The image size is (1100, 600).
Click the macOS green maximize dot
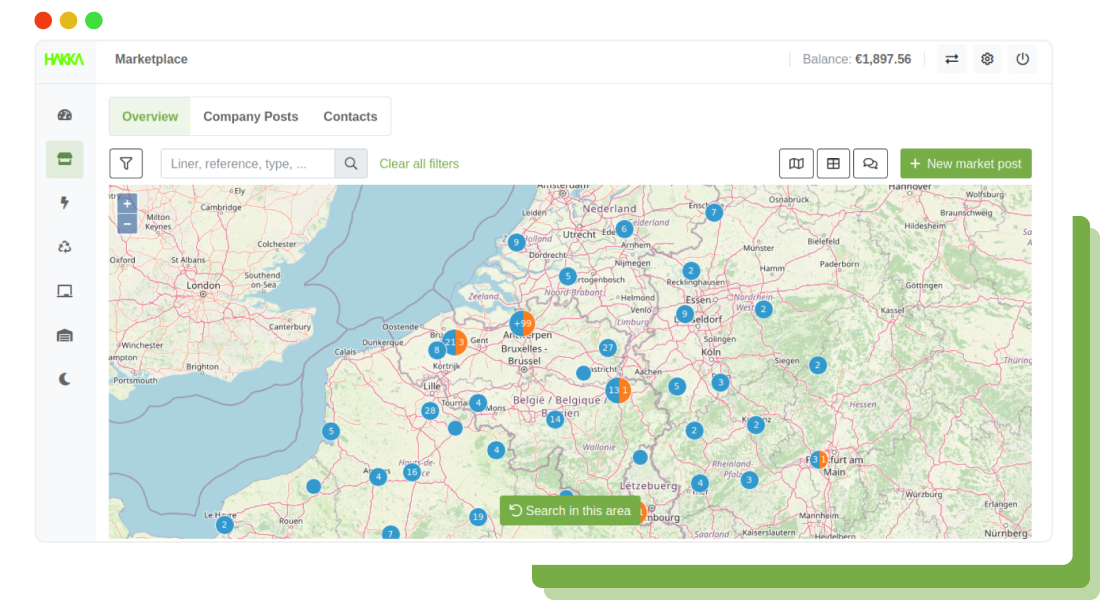pos(94,20)
